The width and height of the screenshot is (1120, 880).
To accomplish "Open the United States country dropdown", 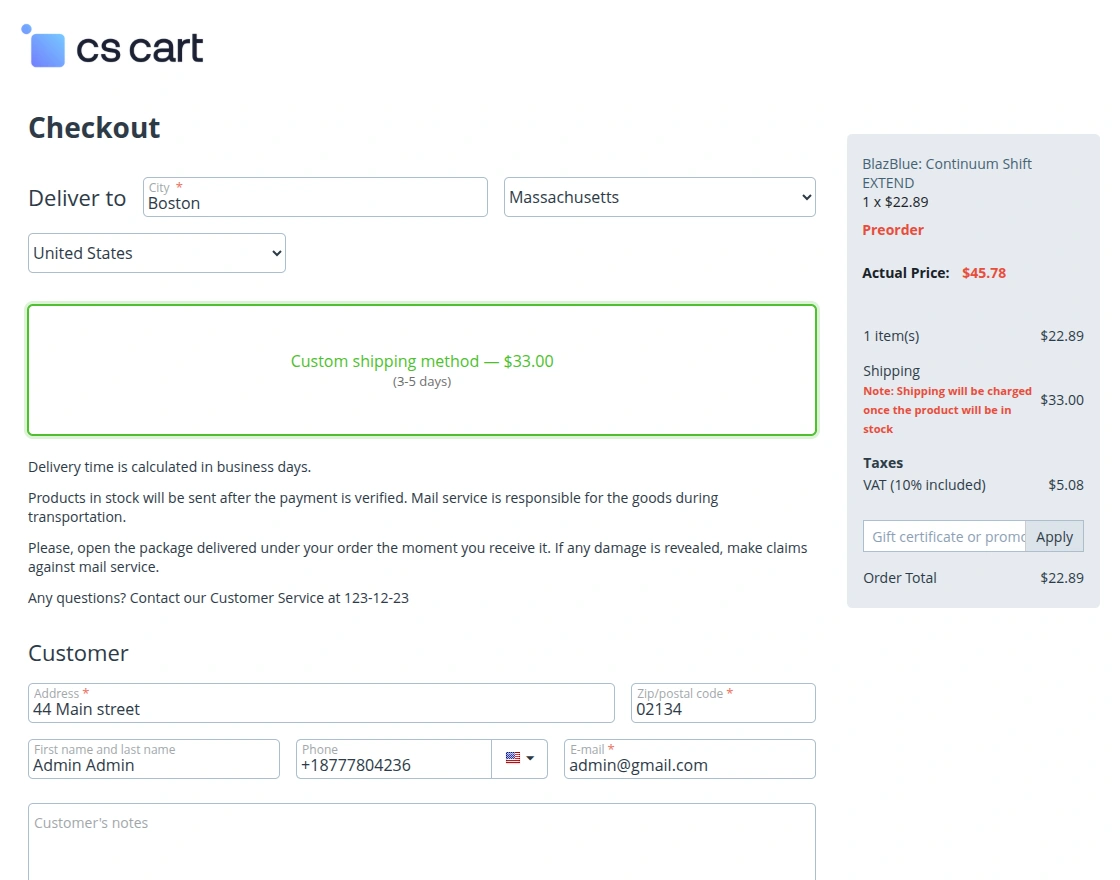I will point(157,253).
